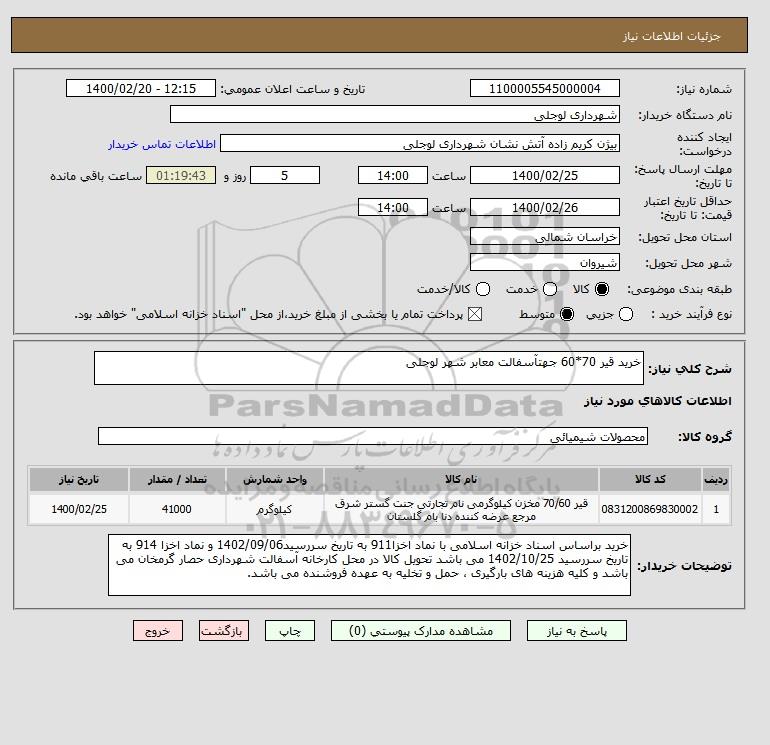Click the مشاهده مدارک پیوستی (0) button
The width and height of the screenshot is (770, 745).
pos(421,631)
